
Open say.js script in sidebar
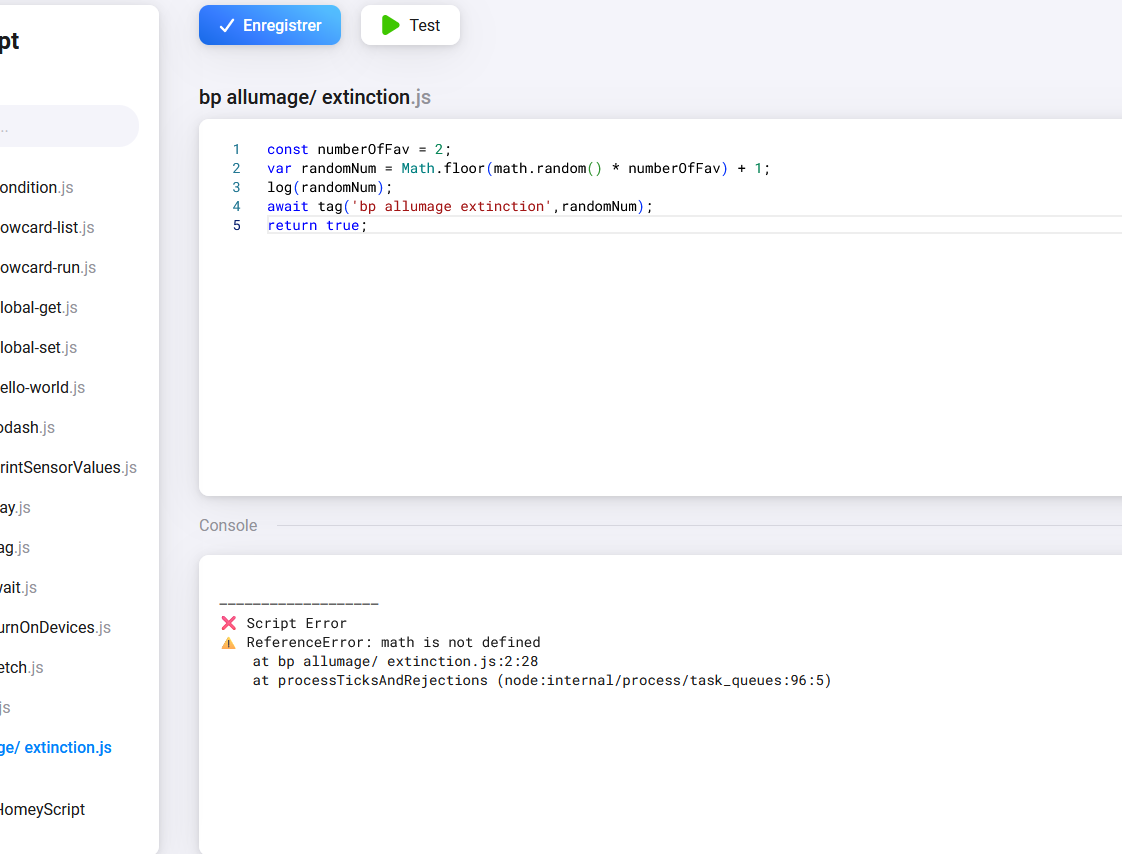click(x=15, y=508)
